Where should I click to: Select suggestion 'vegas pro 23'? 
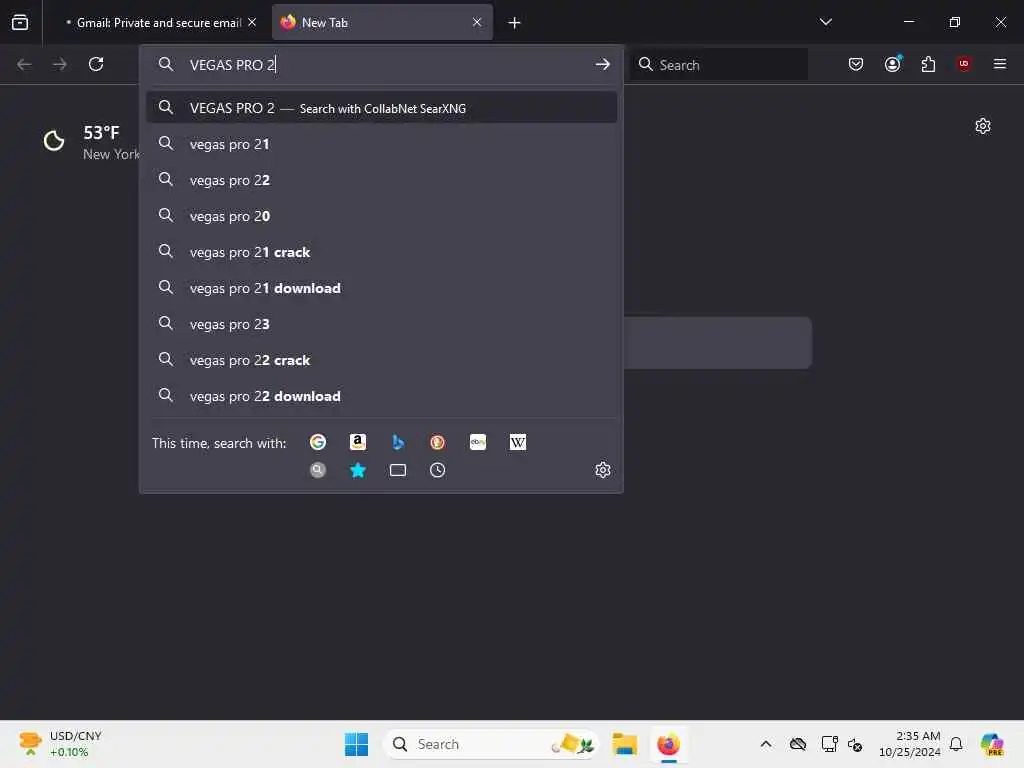[x=382, y=324]
